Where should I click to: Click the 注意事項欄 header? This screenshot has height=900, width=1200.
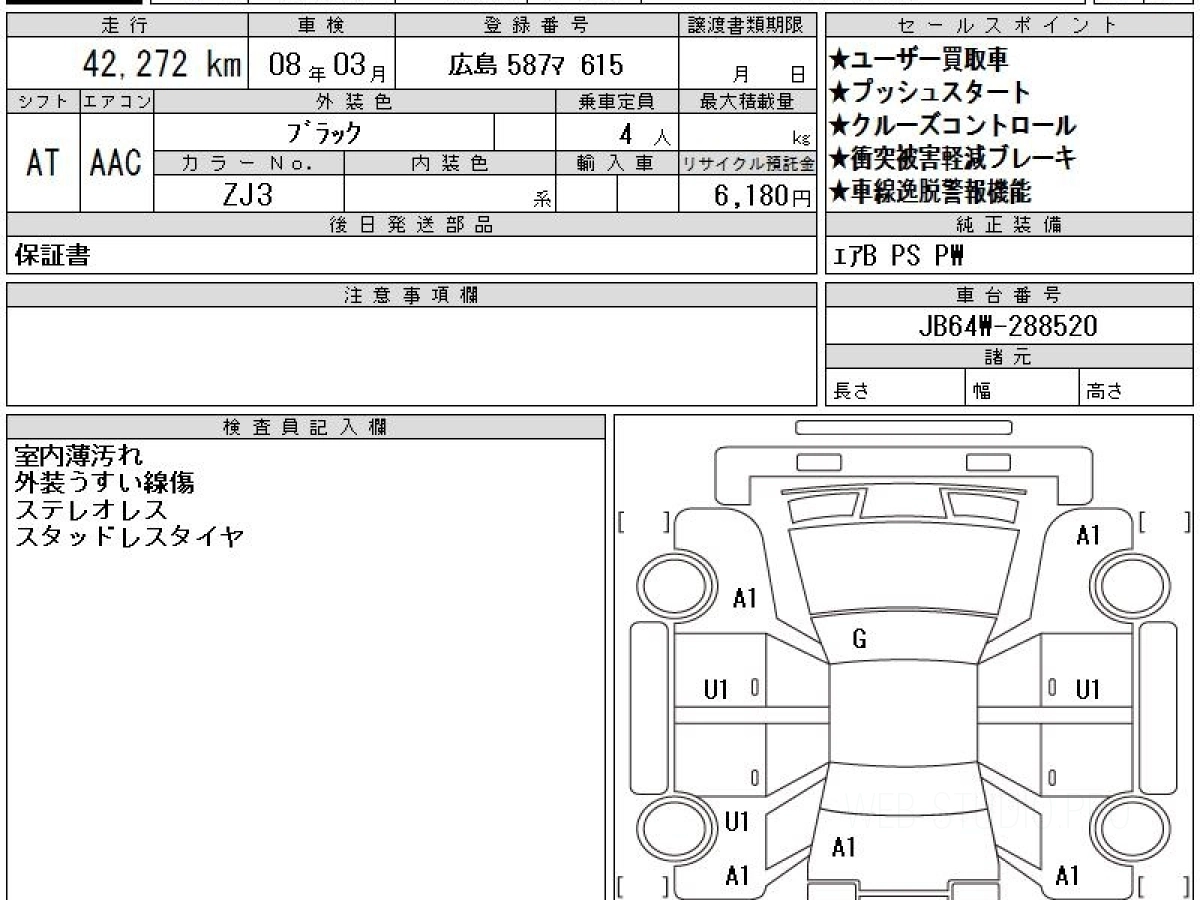(412, 295)
